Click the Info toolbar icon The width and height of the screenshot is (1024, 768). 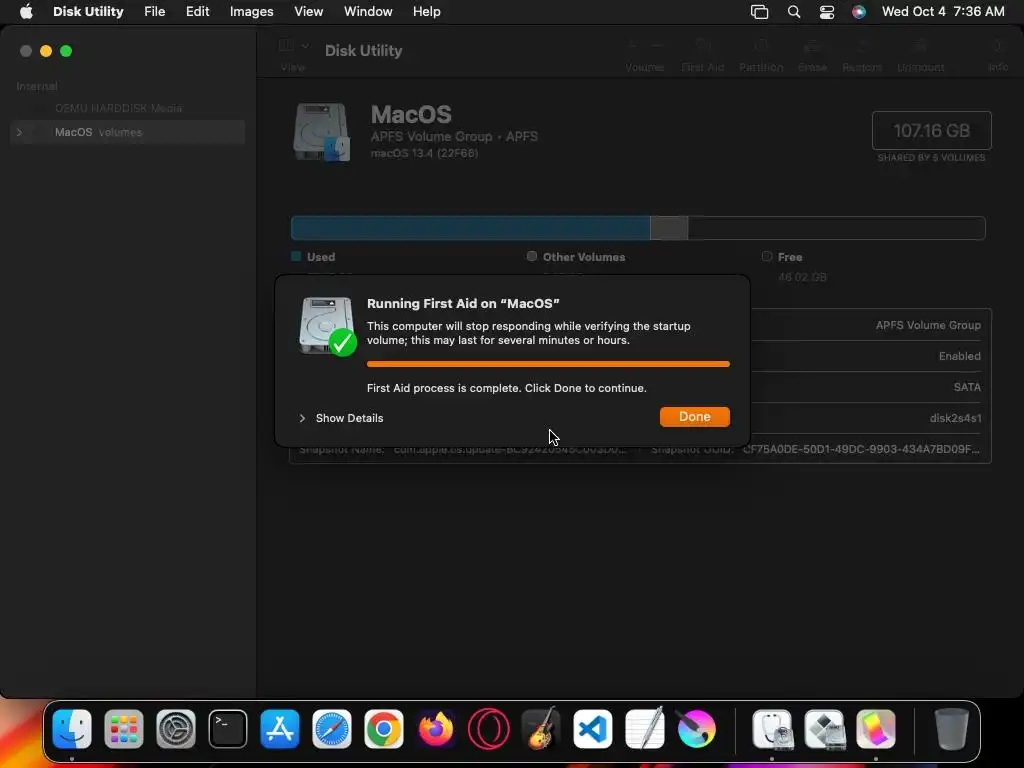click(x=997, y=46)
